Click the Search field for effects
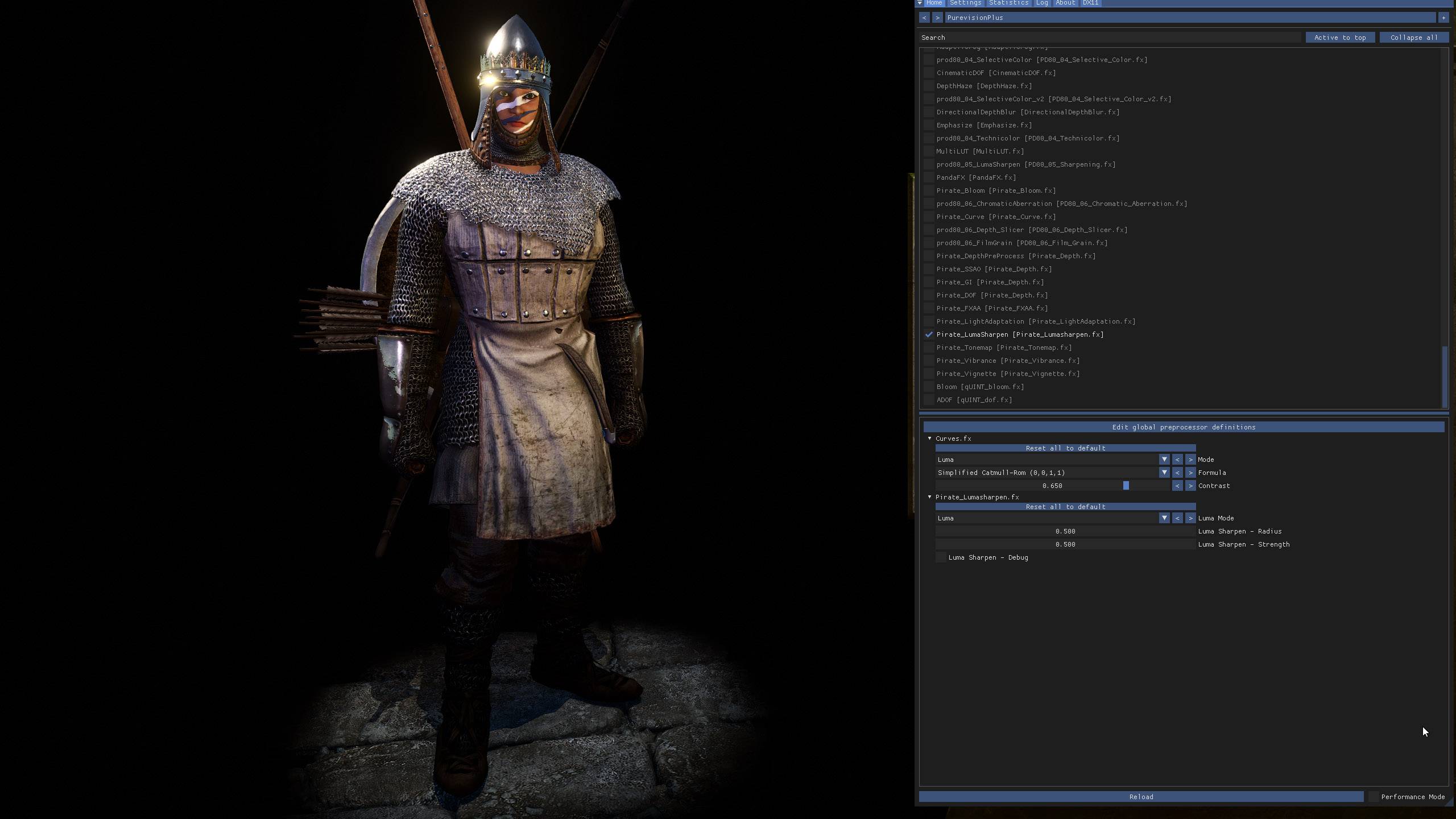Image resolution: width=1456 pixels, height=819 pixels. tap(1110, 38)
